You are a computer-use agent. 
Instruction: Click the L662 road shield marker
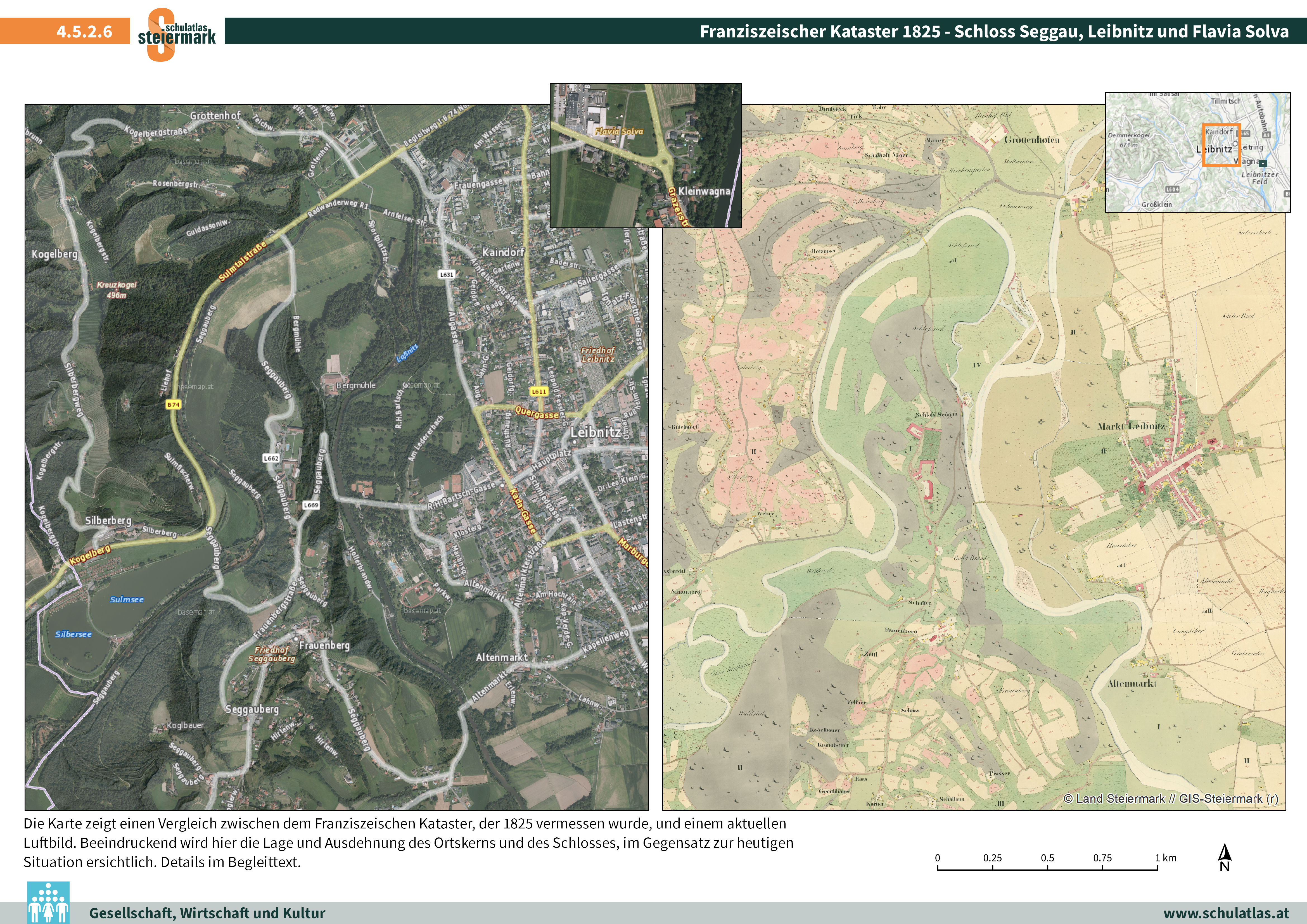tap(272, 458)
